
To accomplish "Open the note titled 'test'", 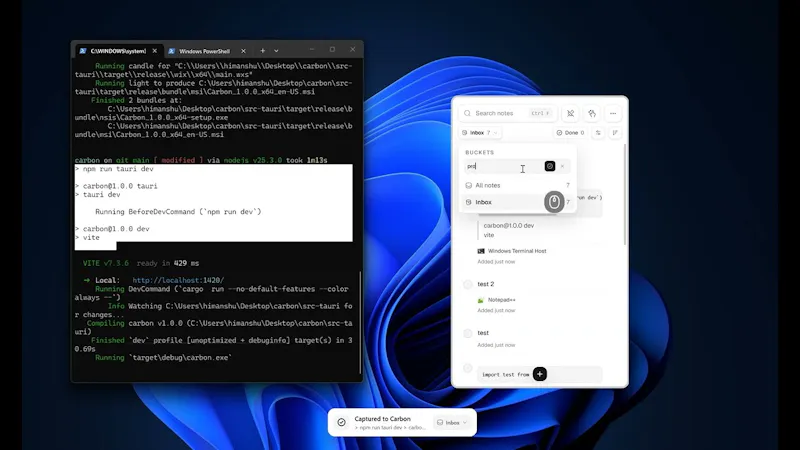I will pos(483,333).
